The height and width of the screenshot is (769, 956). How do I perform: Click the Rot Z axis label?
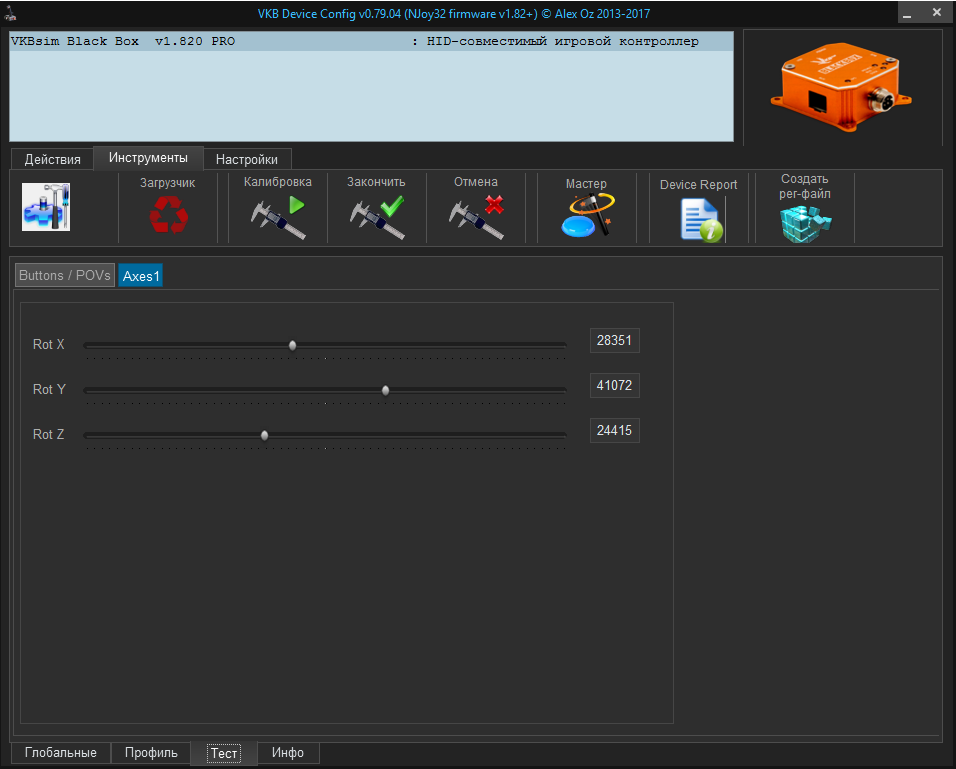pyautogui.click(x=48, y=435)
